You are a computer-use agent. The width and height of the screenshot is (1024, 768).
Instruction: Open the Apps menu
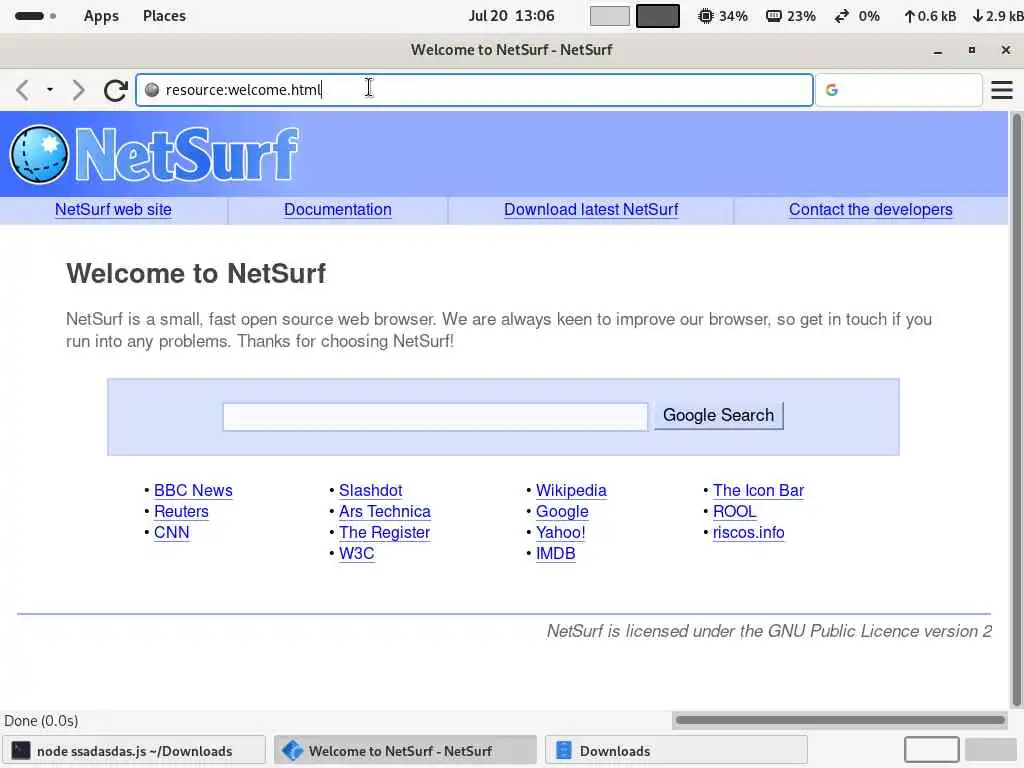click(x=101, y=16)
